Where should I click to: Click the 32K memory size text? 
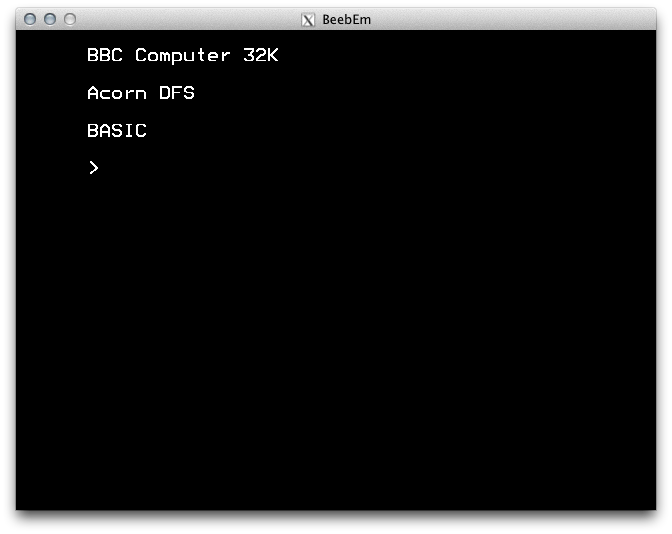pyautogui.click(x=261, y=55)
